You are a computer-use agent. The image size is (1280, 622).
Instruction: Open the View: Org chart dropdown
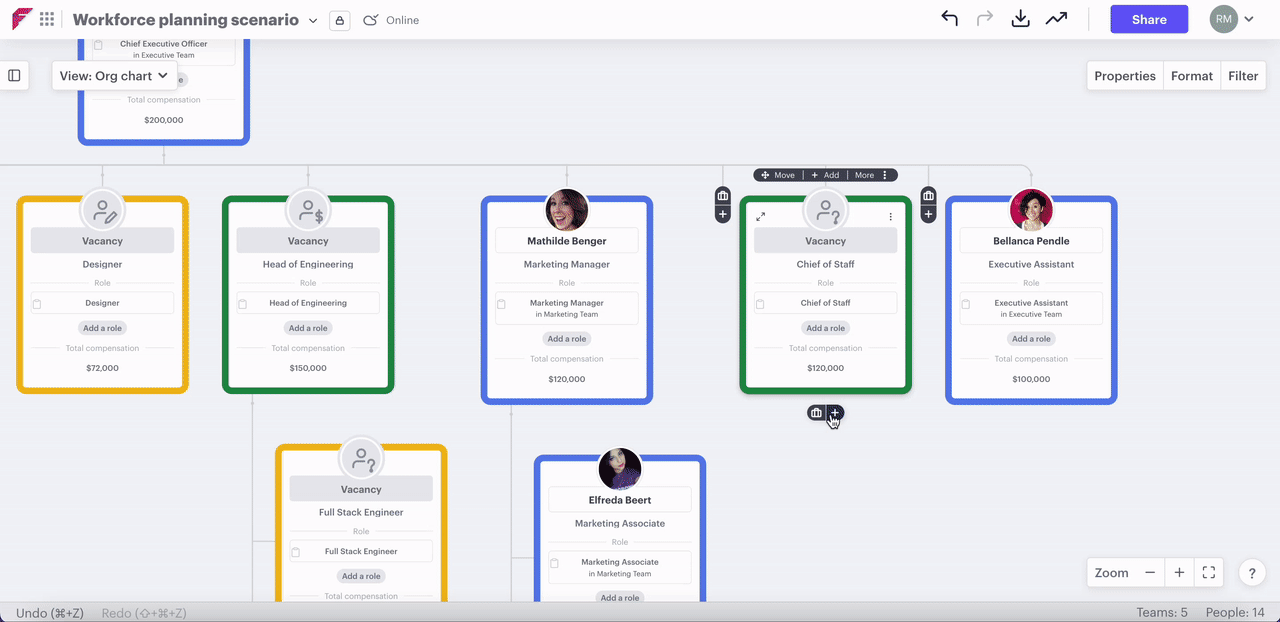[x=114, y=76]
